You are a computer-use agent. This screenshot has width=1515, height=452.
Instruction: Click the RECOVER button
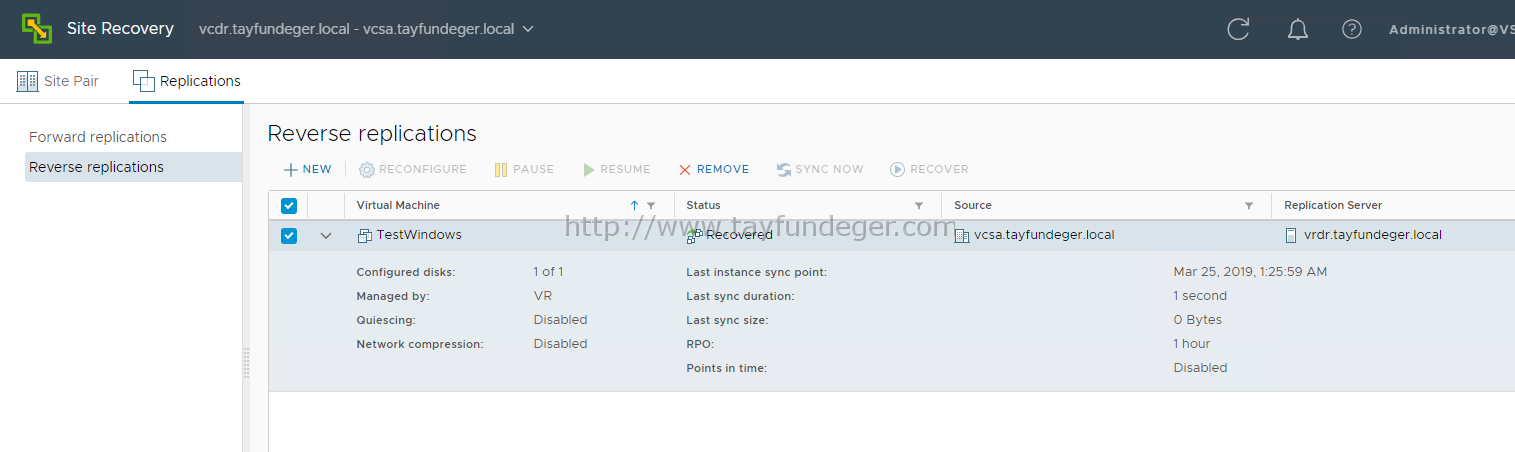pyautogui.click(x=929, y=169)
